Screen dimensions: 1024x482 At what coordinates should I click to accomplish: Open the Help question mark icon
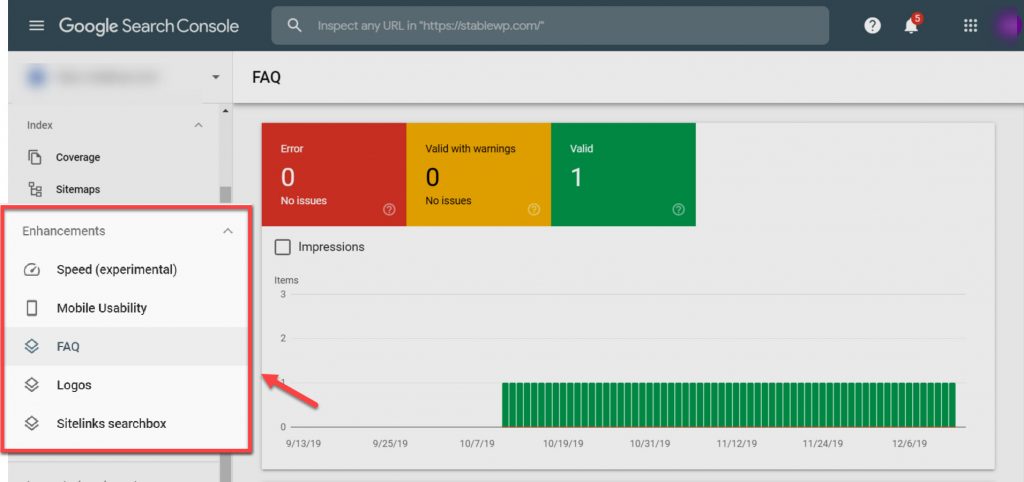[872, 25]
